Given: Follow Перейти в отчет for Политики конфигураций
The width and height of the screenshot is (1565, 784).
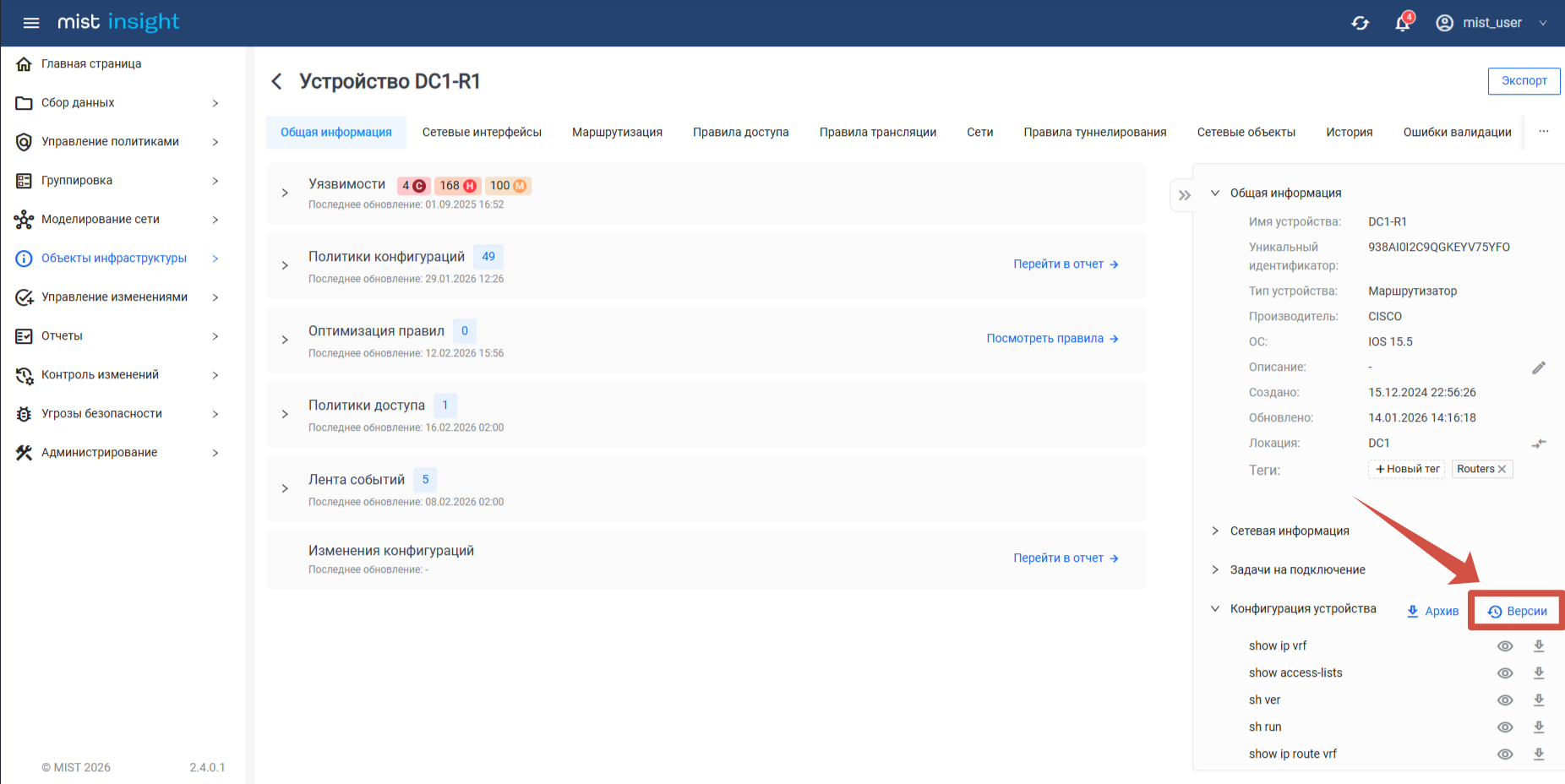Looking at the screenshot, I should pos(1066,264).
